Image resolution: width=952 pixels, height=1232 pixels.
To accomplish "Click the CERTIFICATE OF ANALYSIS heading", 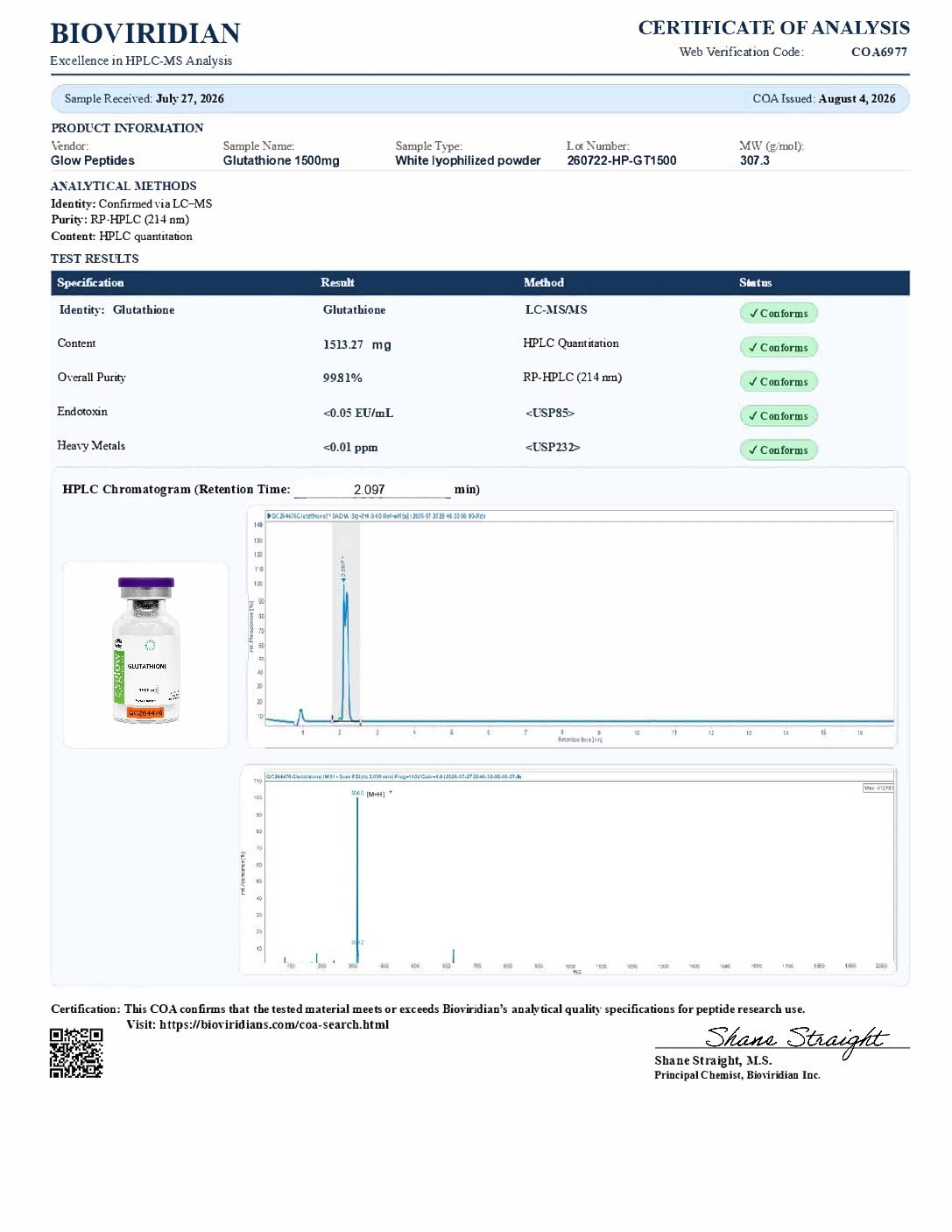I will 773,28.
